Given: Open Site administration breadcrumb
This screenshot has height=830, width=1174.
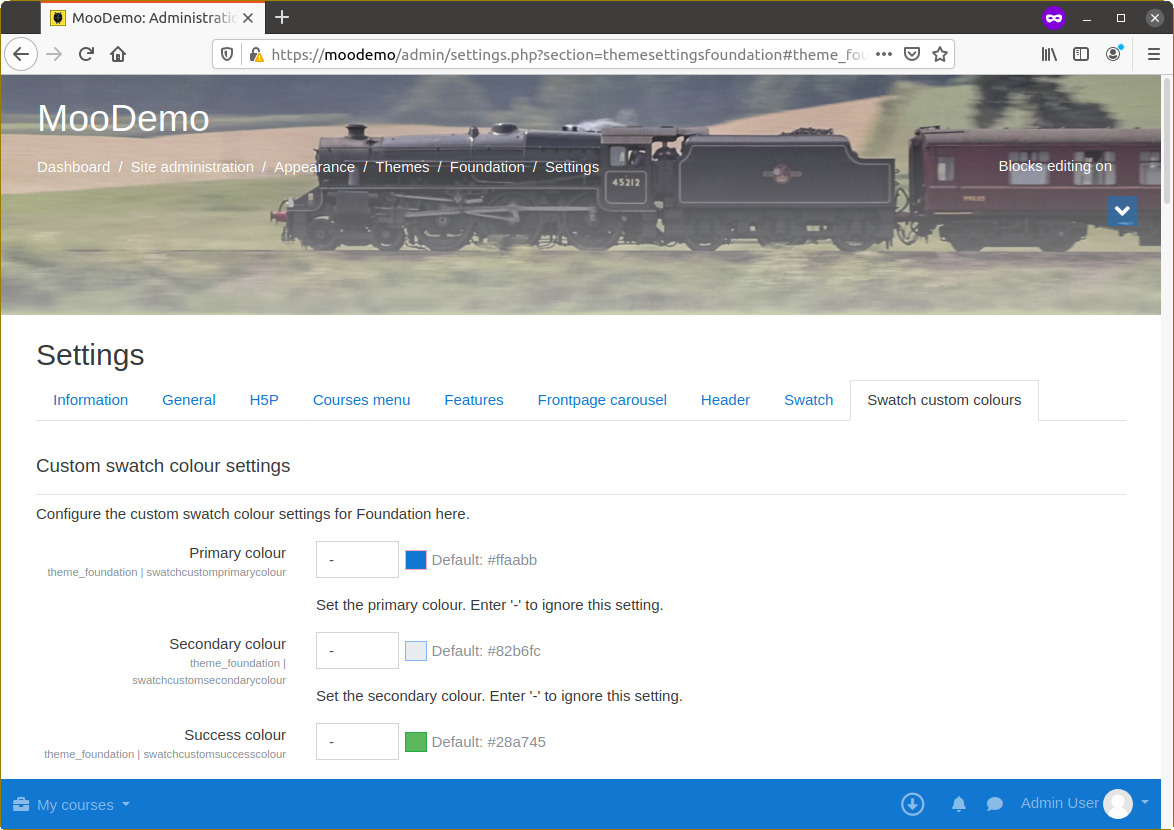Looking at the screenshot, I should [192, 167].
